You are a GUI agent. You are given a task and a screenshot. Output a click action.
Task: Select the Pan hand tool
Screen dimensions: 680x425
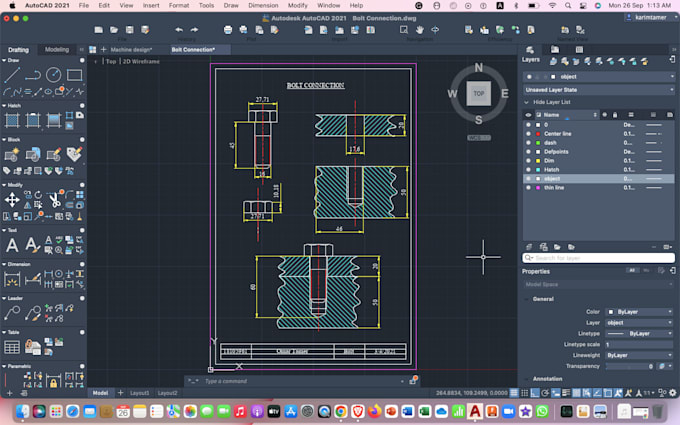tap(419, 29)
